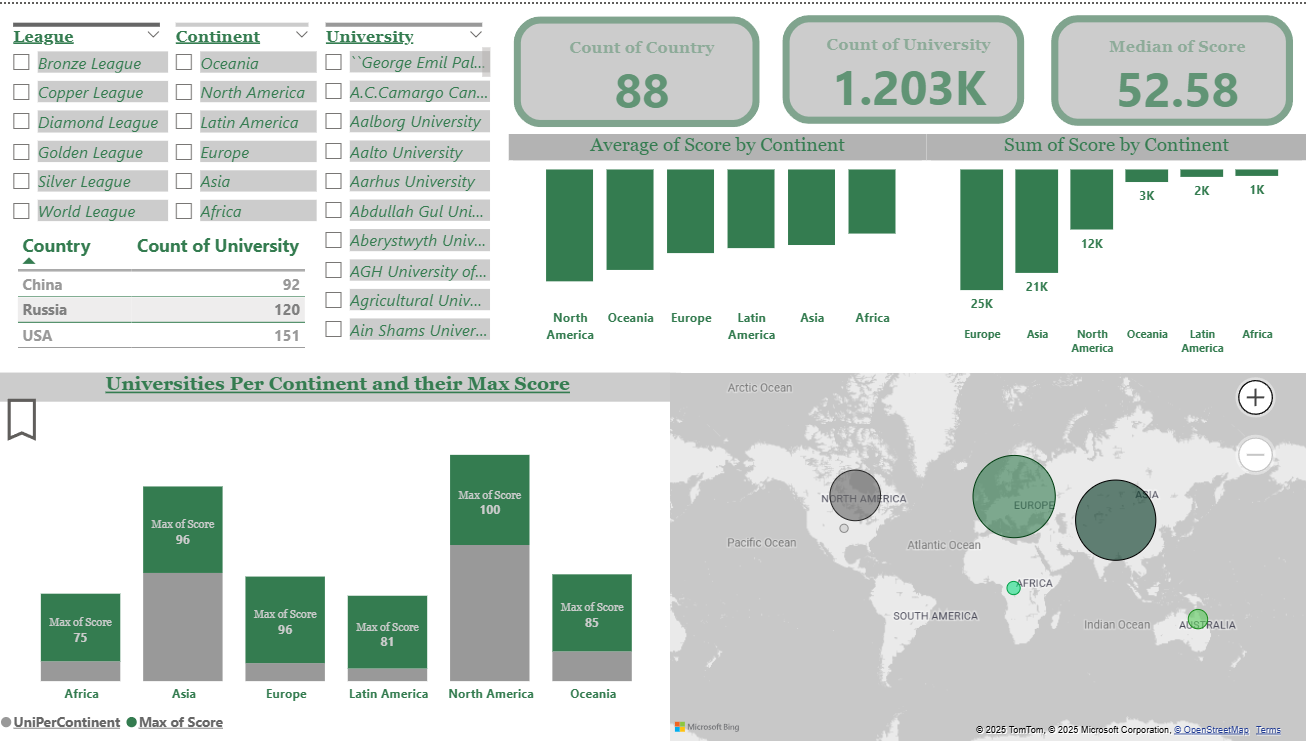Viewport: 1306px width, 741px height.
Task: Select the World League checkbox
Action: pyautogui.click(x=22, y=211)
